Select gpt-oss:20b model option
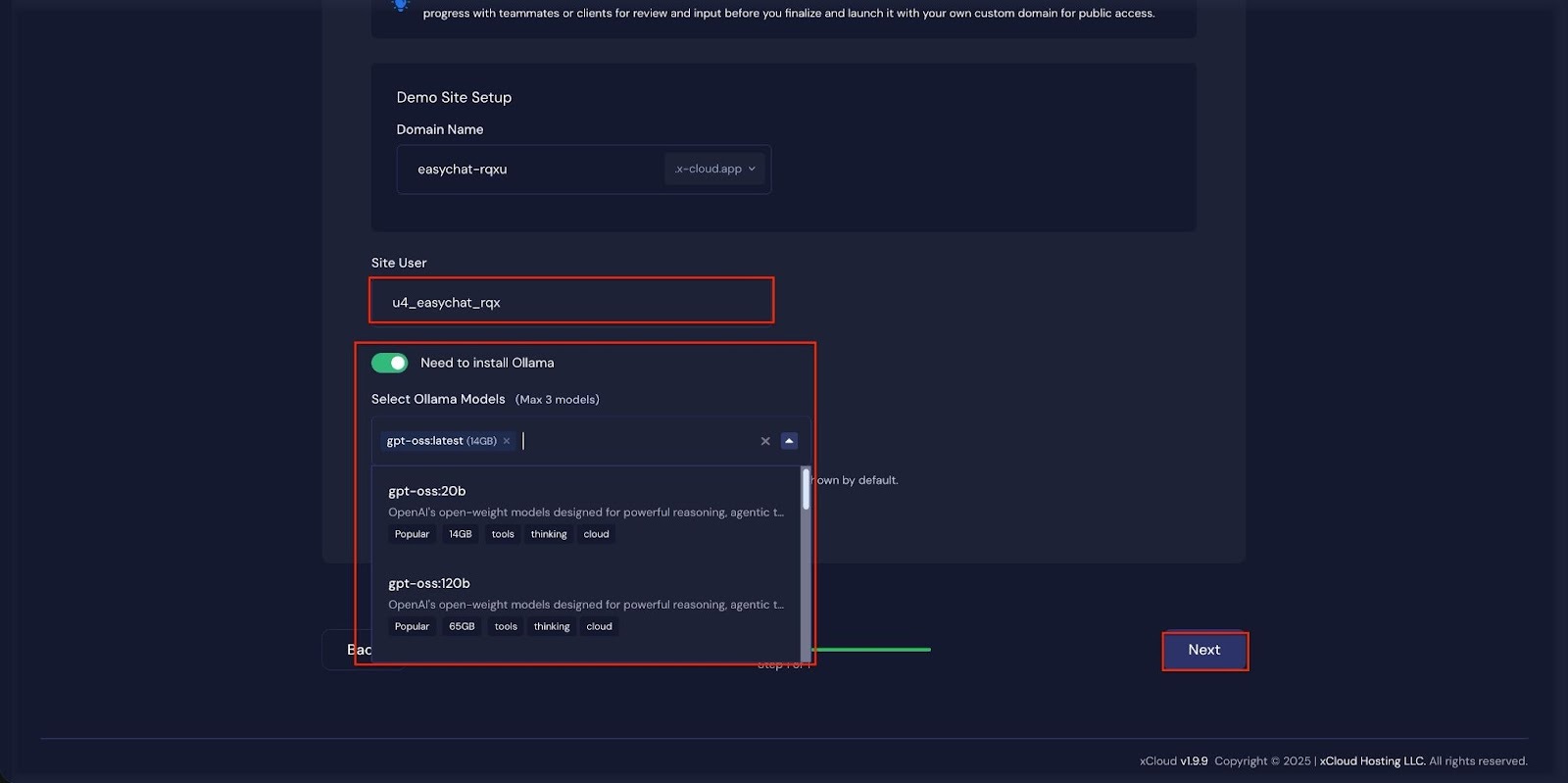The width and height of the screenshot is (1568, 783). click(427, 491)
